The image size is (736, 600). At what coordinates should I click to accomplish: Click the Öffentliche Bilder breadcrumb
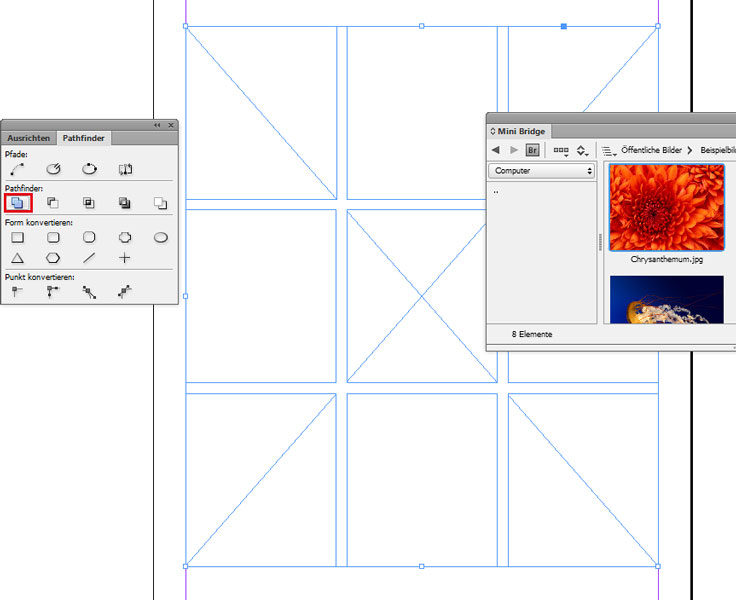point(651,150)
